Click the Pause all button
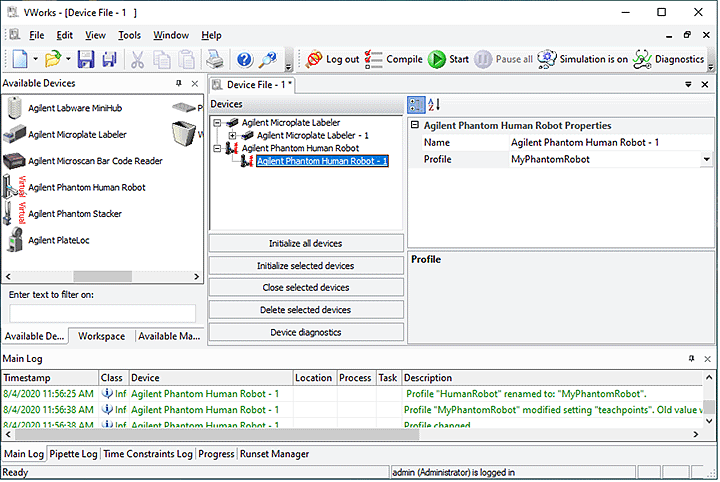Screen dimensions: 720x482 tap(503, 59)
